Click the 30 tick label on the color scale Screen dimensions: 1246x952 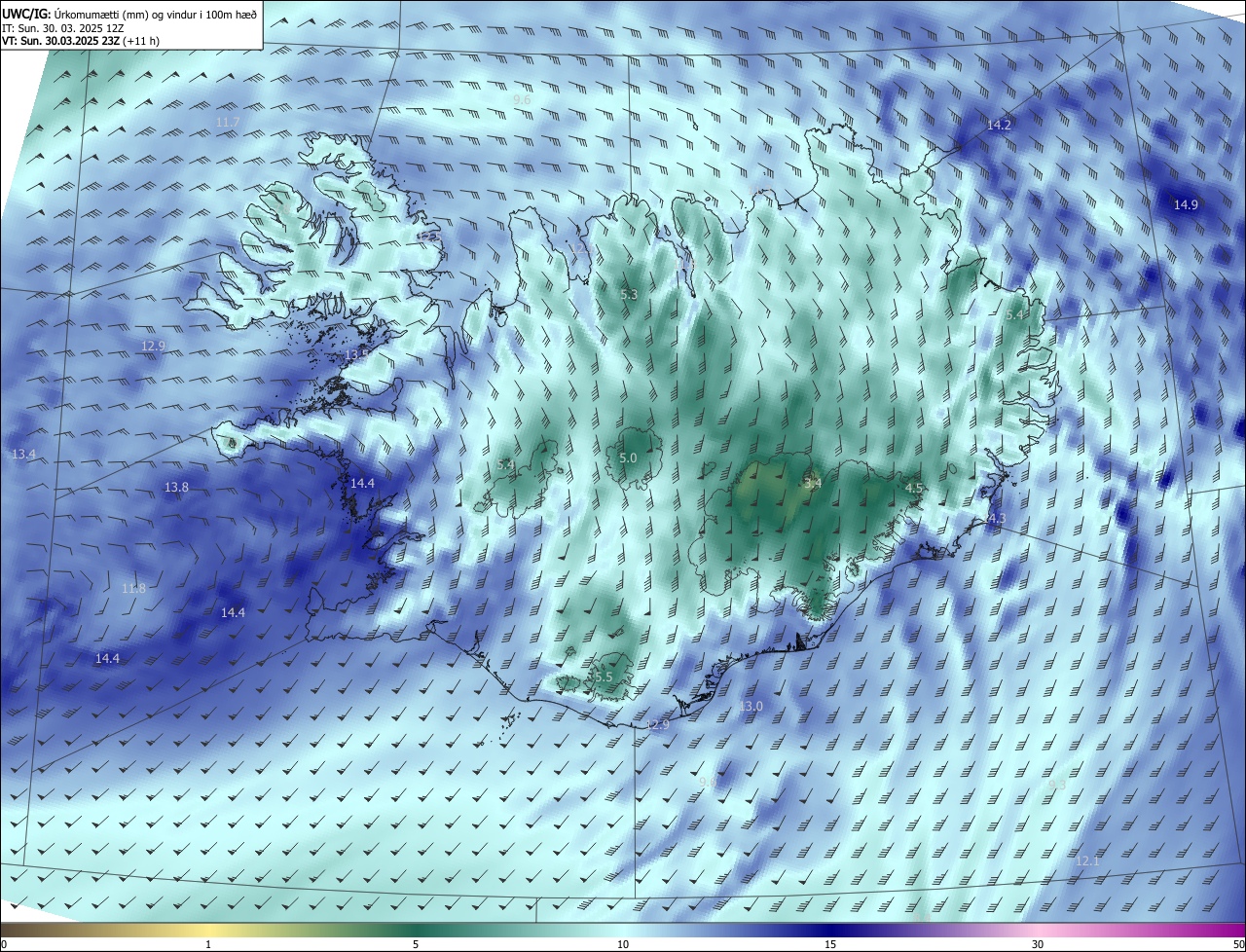tap(1038, 944)
